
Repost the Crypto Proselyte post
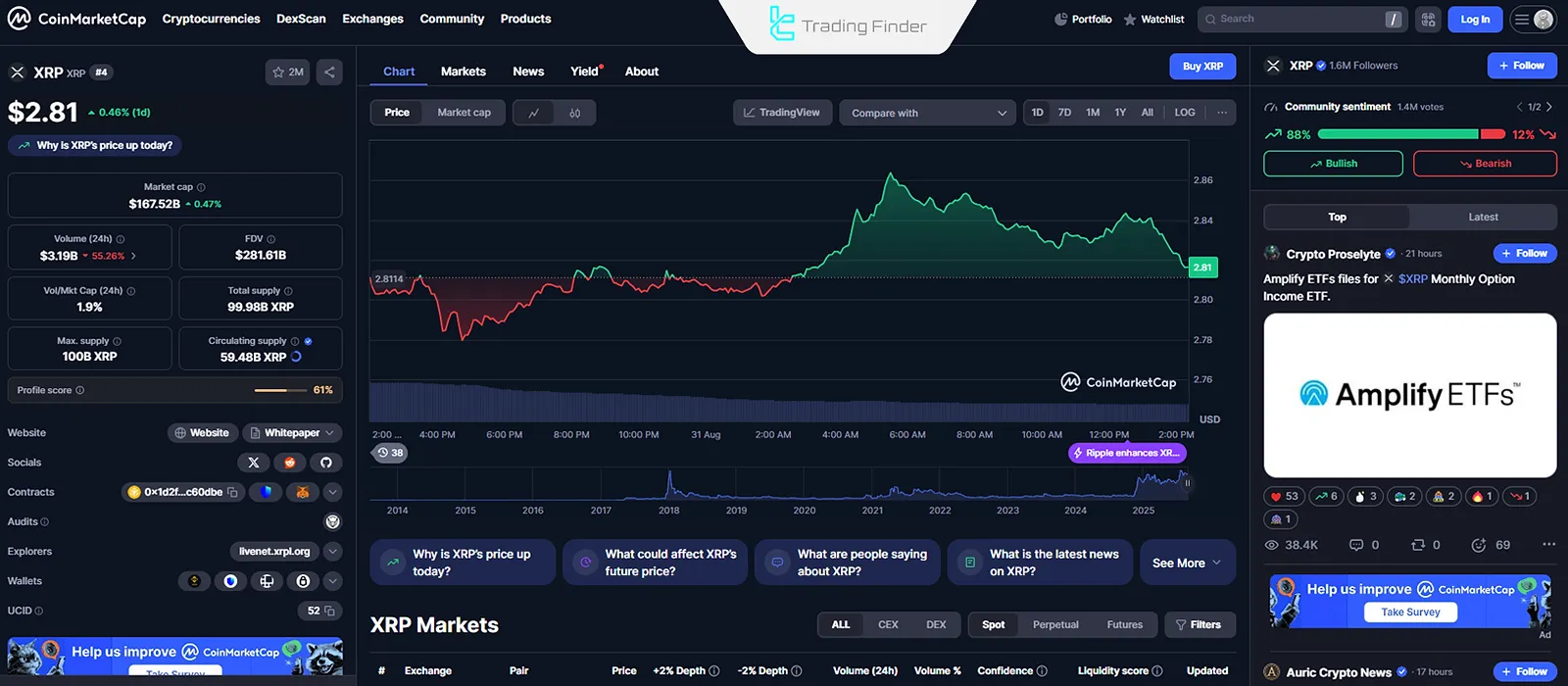click(1425, 545)
